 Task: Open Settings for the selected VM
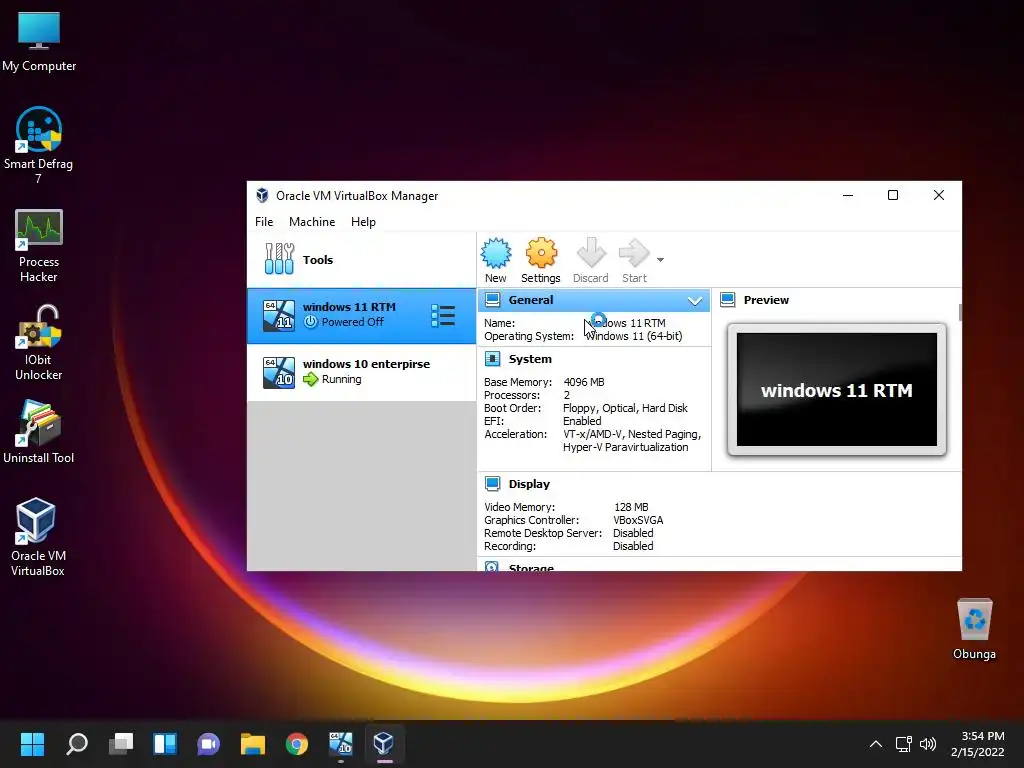coord(541,260)
